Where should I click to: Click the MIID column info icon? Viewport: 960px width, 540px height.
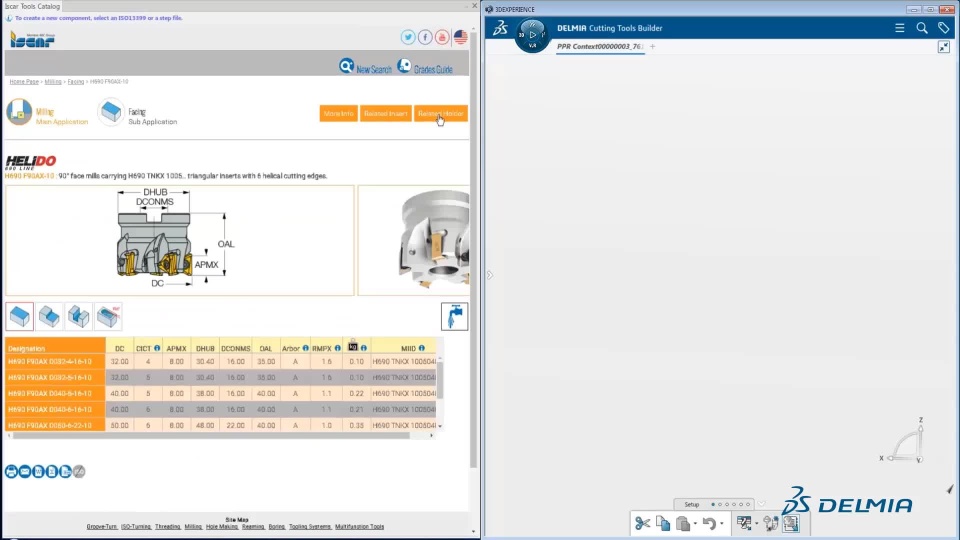coord(422,348)
